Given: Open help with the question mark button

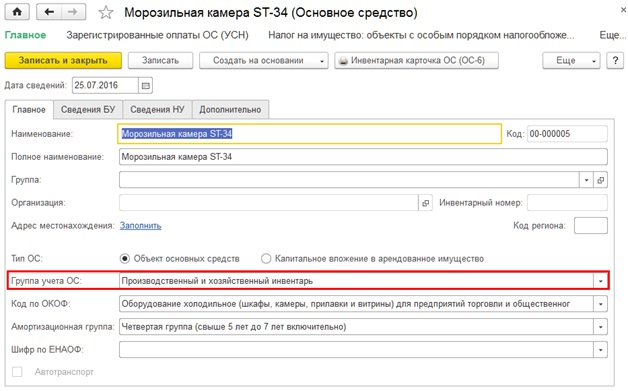Looking at the screenshot, I should pyautogui.click(x=615, y=60).
